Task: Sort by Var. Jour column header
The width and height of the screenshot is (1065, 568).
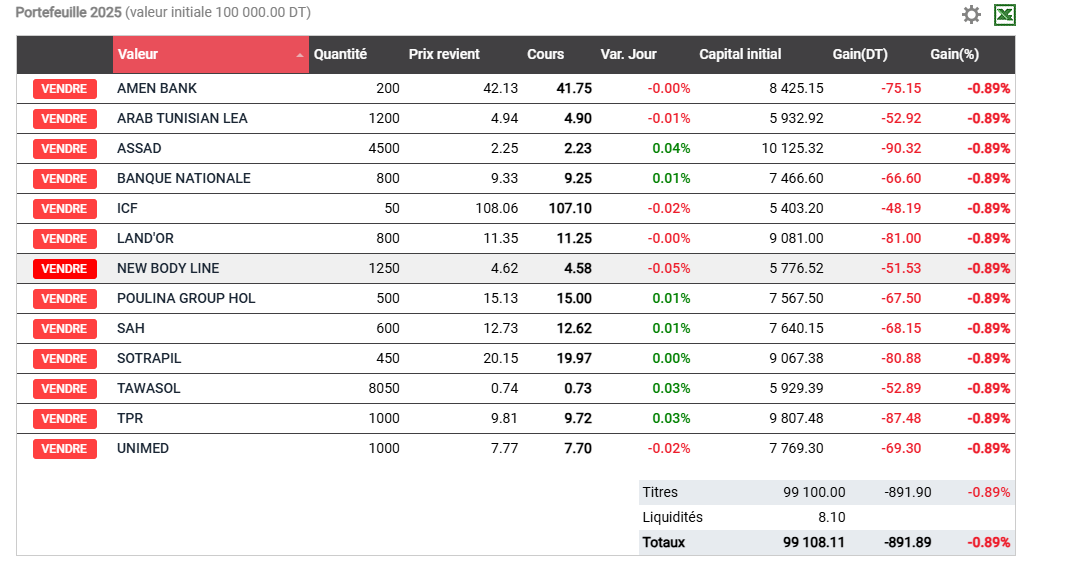Action: coord(628,54)
